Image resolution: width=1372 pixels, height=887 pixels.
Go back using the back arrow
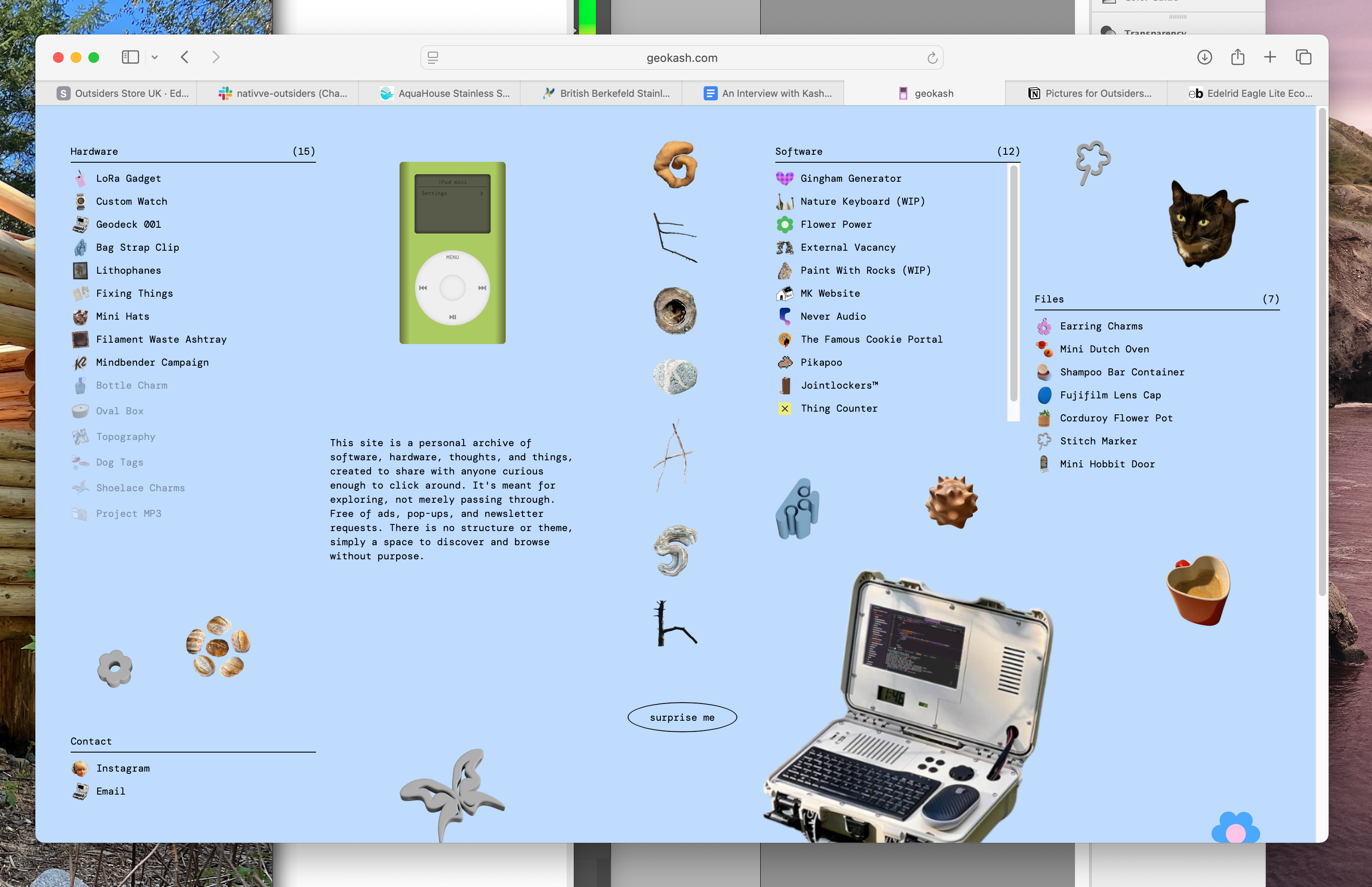pos(185,57)
